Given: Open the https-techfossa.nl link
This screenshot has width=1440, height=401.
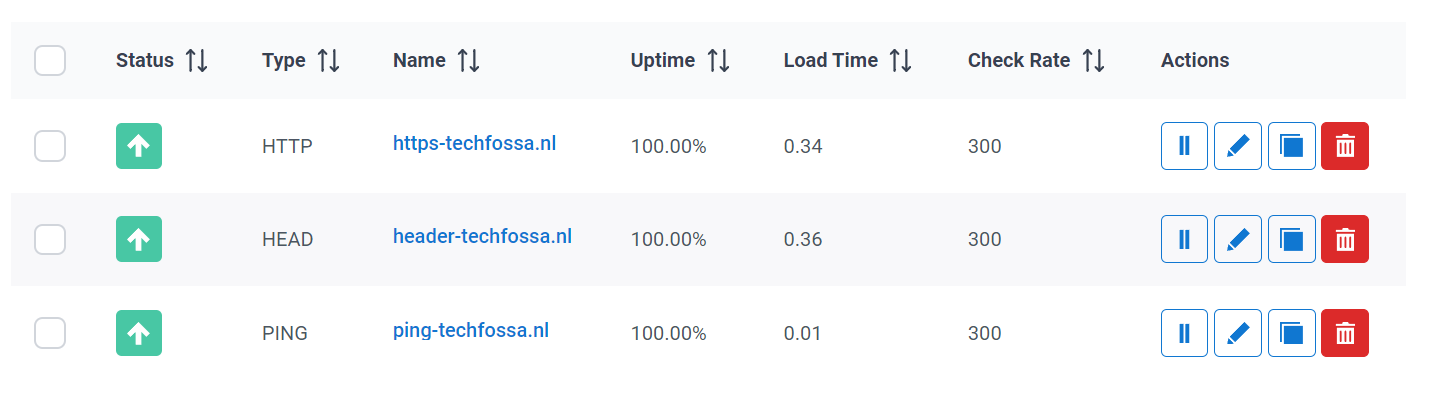Looking at the screenshot, I should coord(474,144).
